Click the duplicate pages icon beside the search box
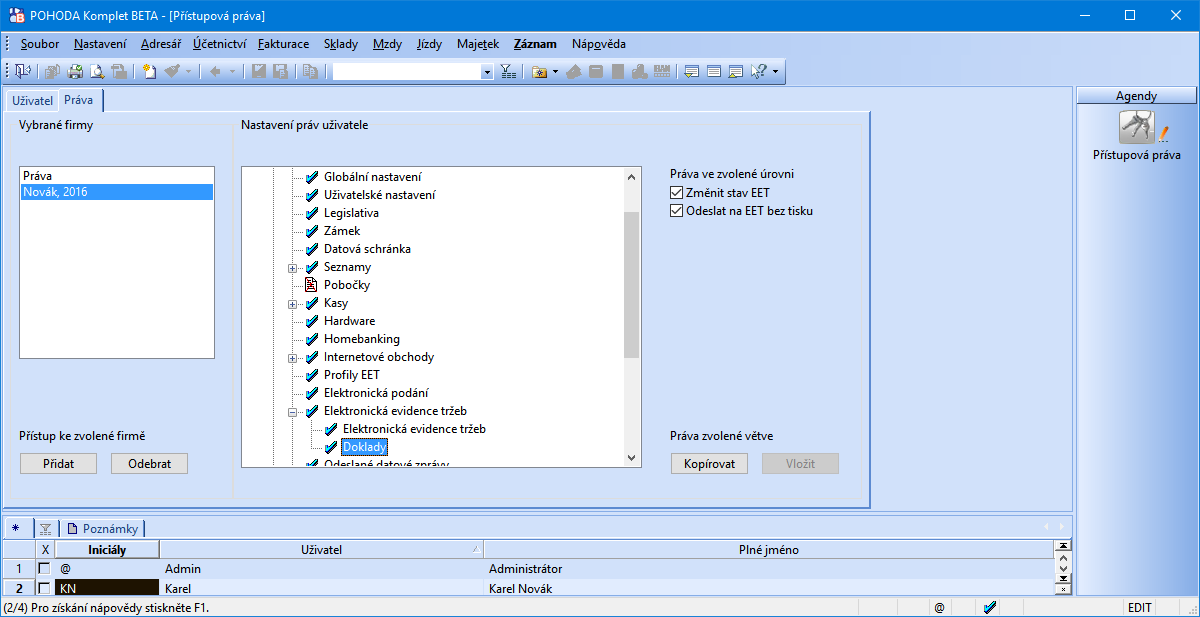 [310, 72]
